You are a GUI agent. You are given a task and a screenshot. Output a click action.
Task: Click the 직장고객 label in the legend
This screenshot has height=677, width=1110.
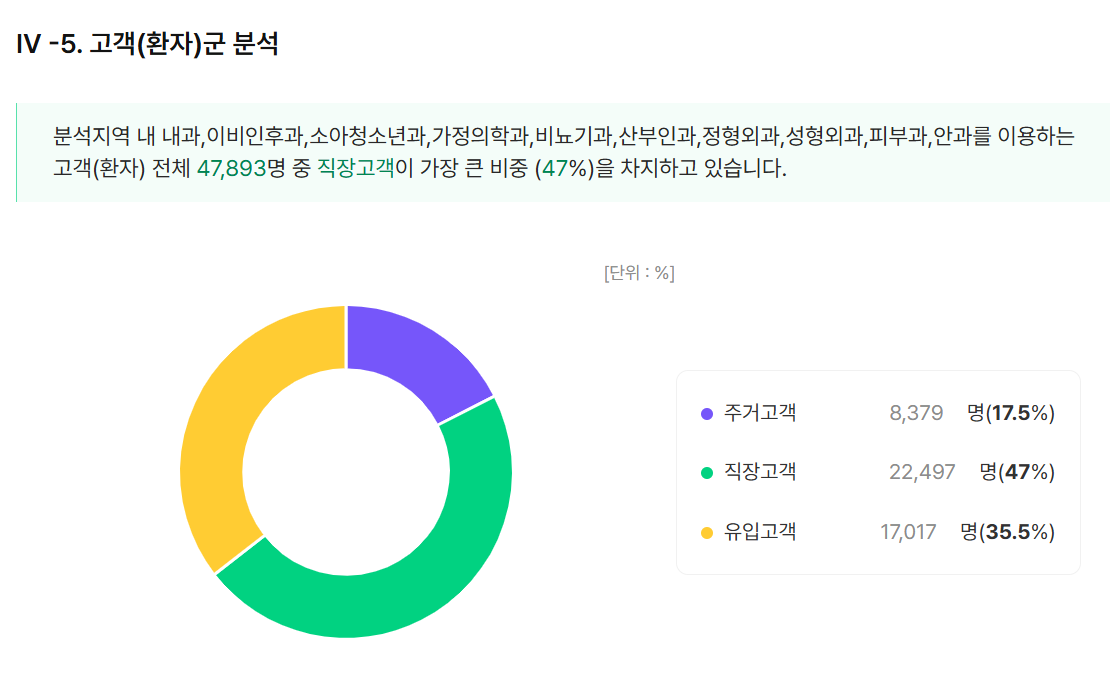(x=760, y=472)
